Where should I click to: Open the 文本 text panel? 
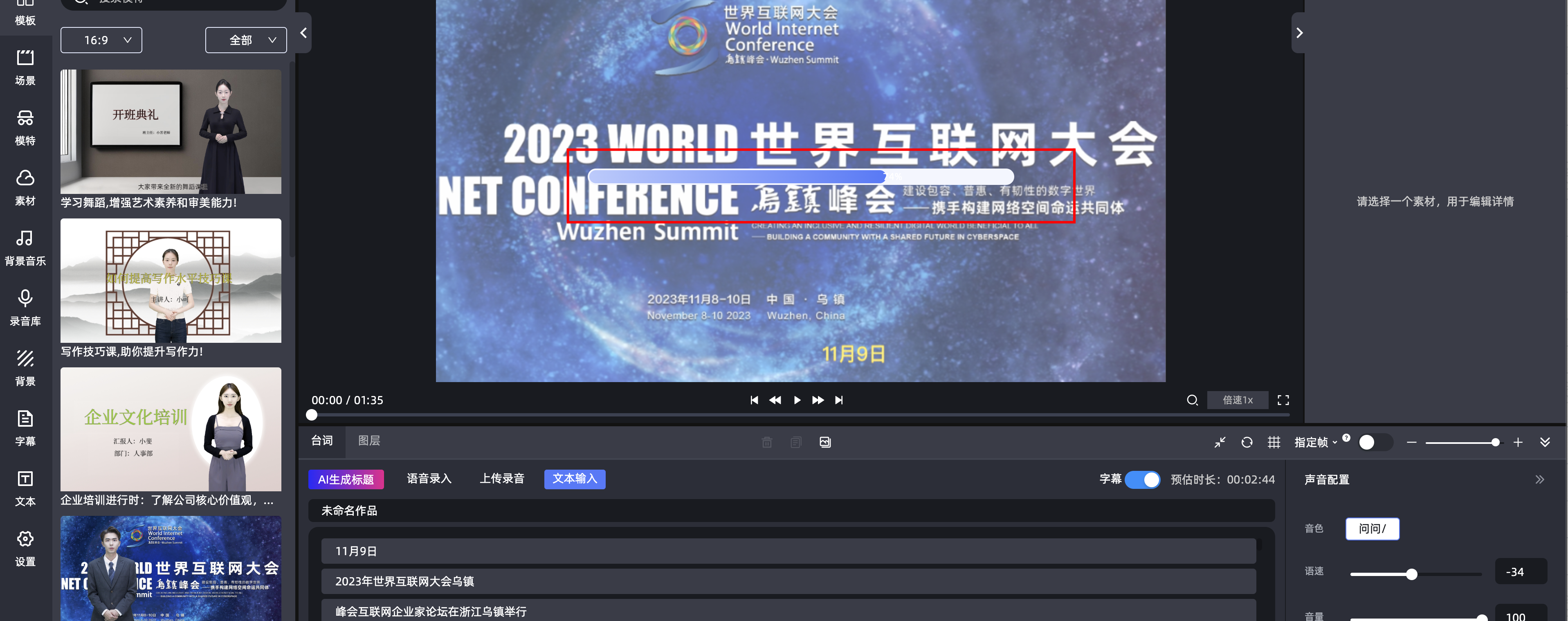pyautogui.click(x=25, y=488)
